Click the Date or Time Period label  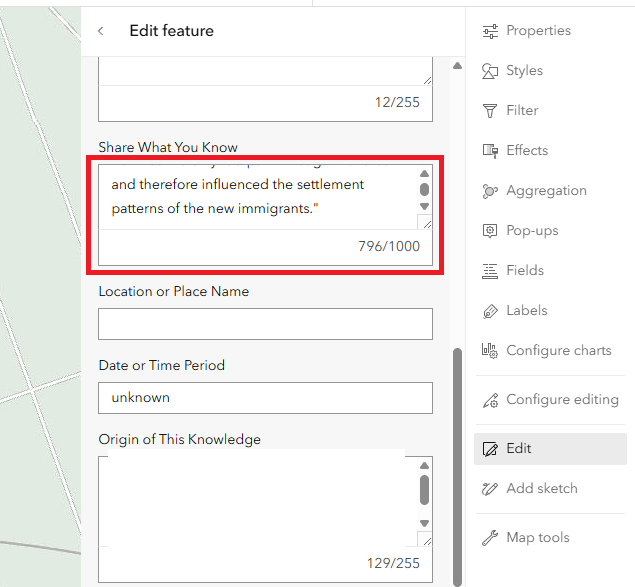pyautogui.click(x=162, y=365)
